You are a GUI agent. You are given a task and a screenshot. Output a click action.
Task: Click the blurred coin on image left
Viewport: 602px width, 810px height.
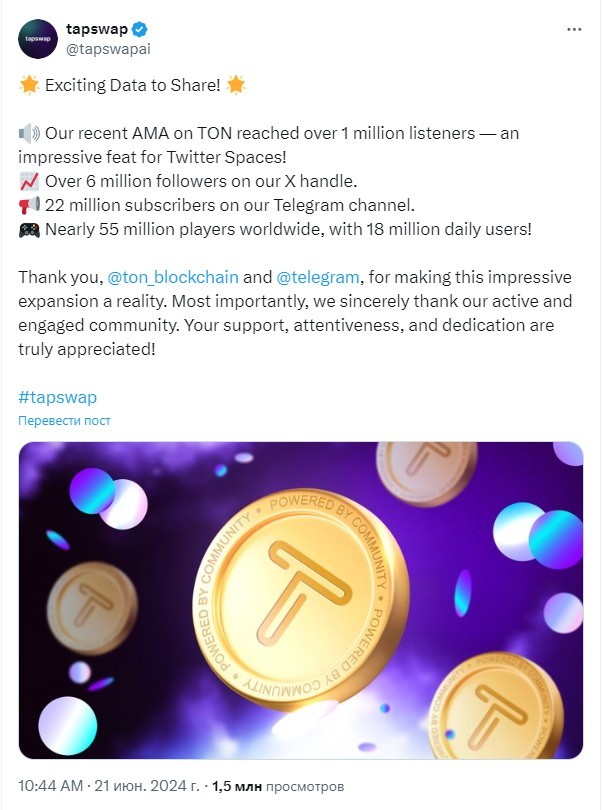92,608
